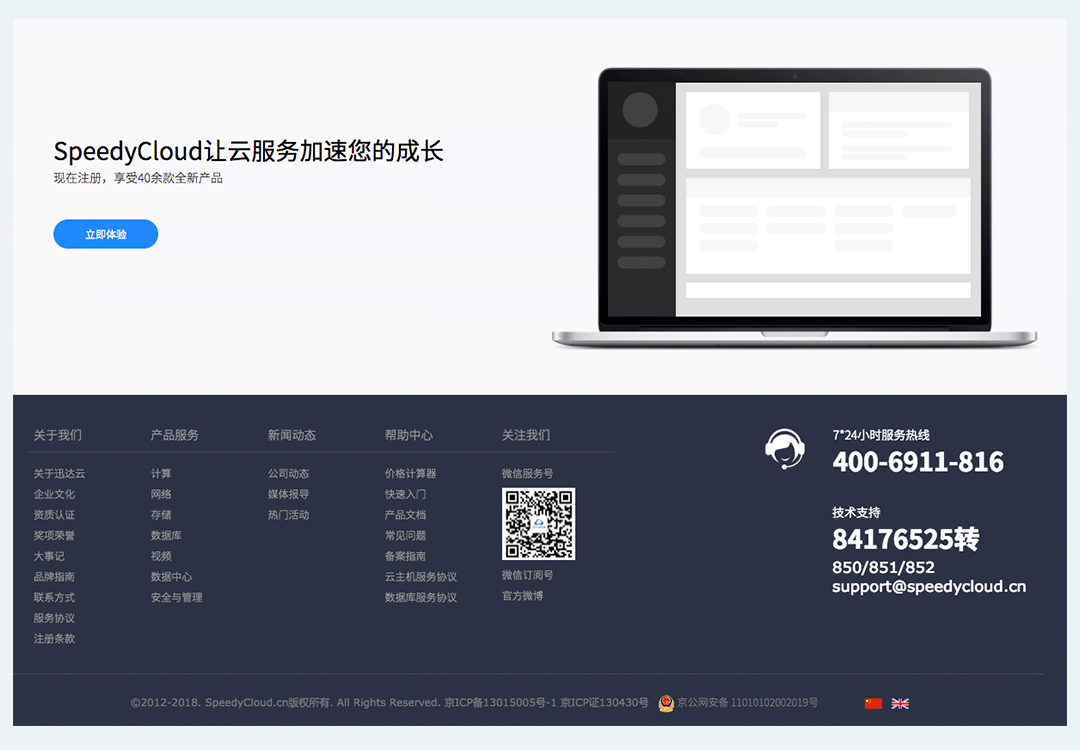Open the 数据库服务协议 link

[x=421, y=598]
